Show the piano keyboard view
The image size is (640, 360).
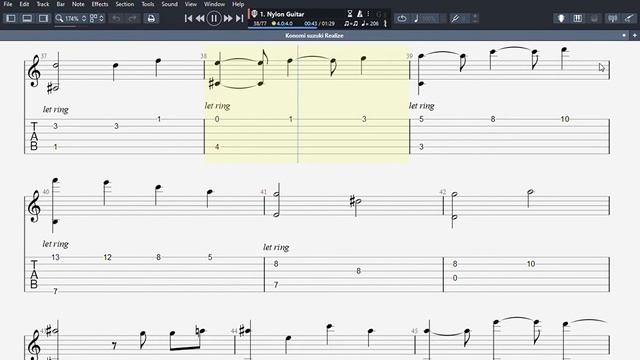coord(578,18)
